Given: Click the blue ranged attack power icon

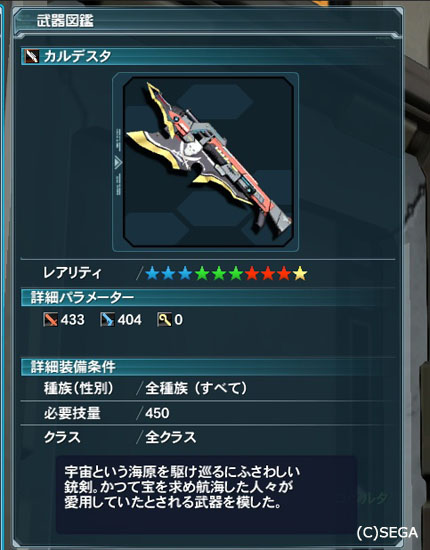Looking at the screenshot, I should click(x=107, y=320).
